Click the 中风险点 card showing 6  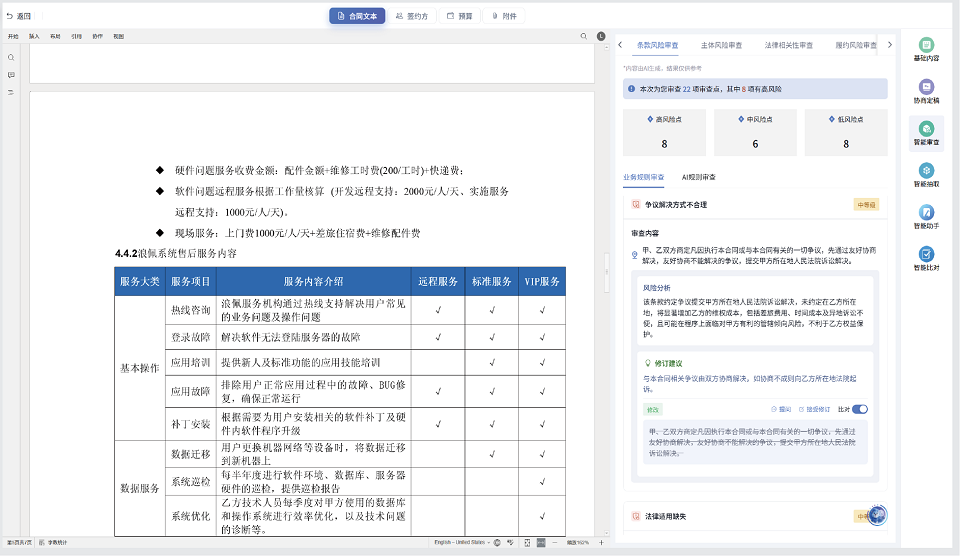pos(755,132)
